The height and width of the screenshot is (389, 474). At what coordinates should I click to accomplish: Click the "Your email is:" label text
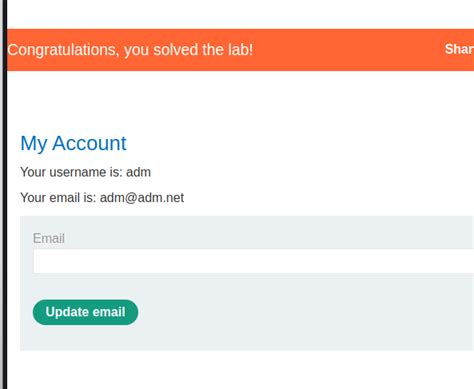click(x=58, y=198)
